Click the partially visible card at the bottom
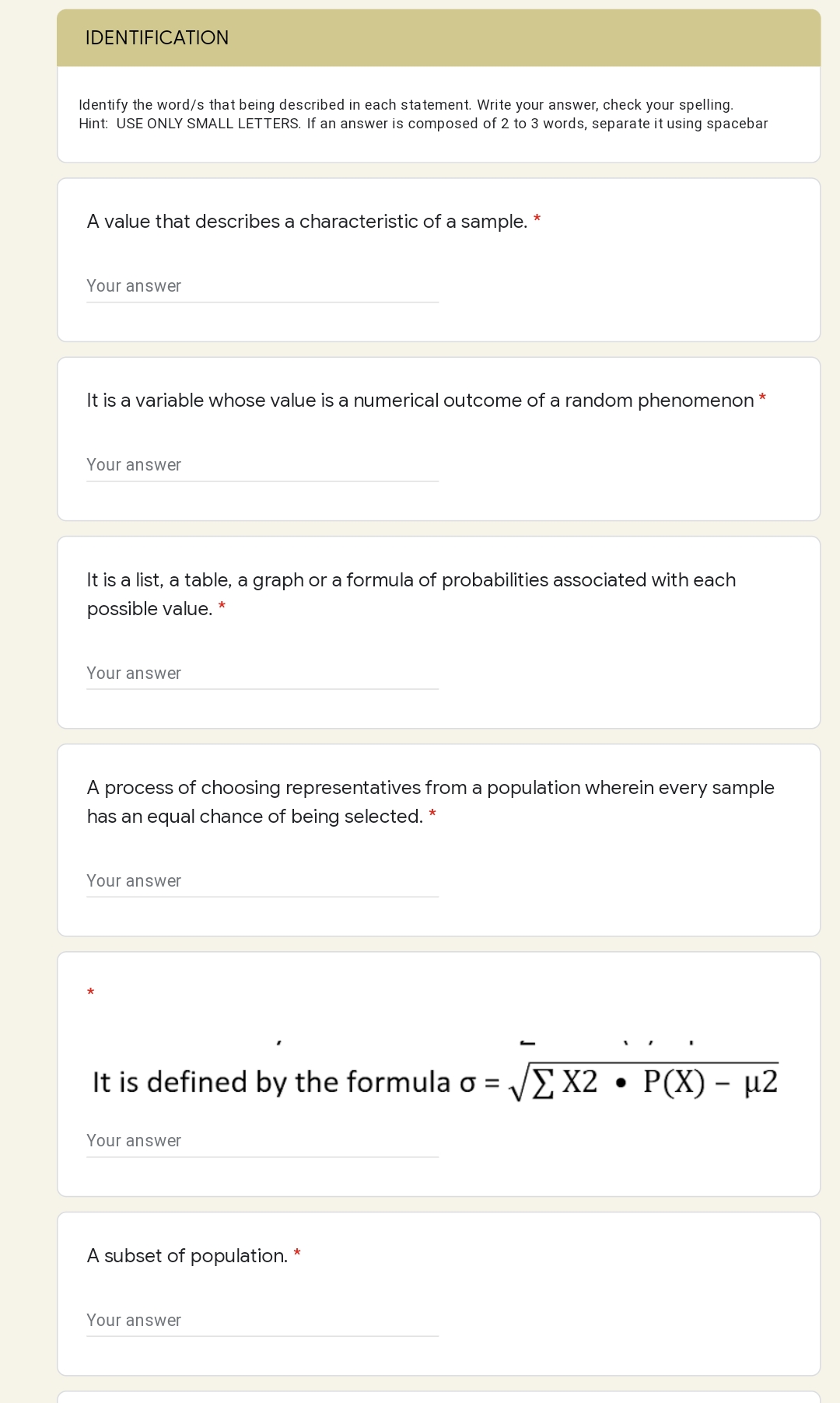 pos(439,1398)
